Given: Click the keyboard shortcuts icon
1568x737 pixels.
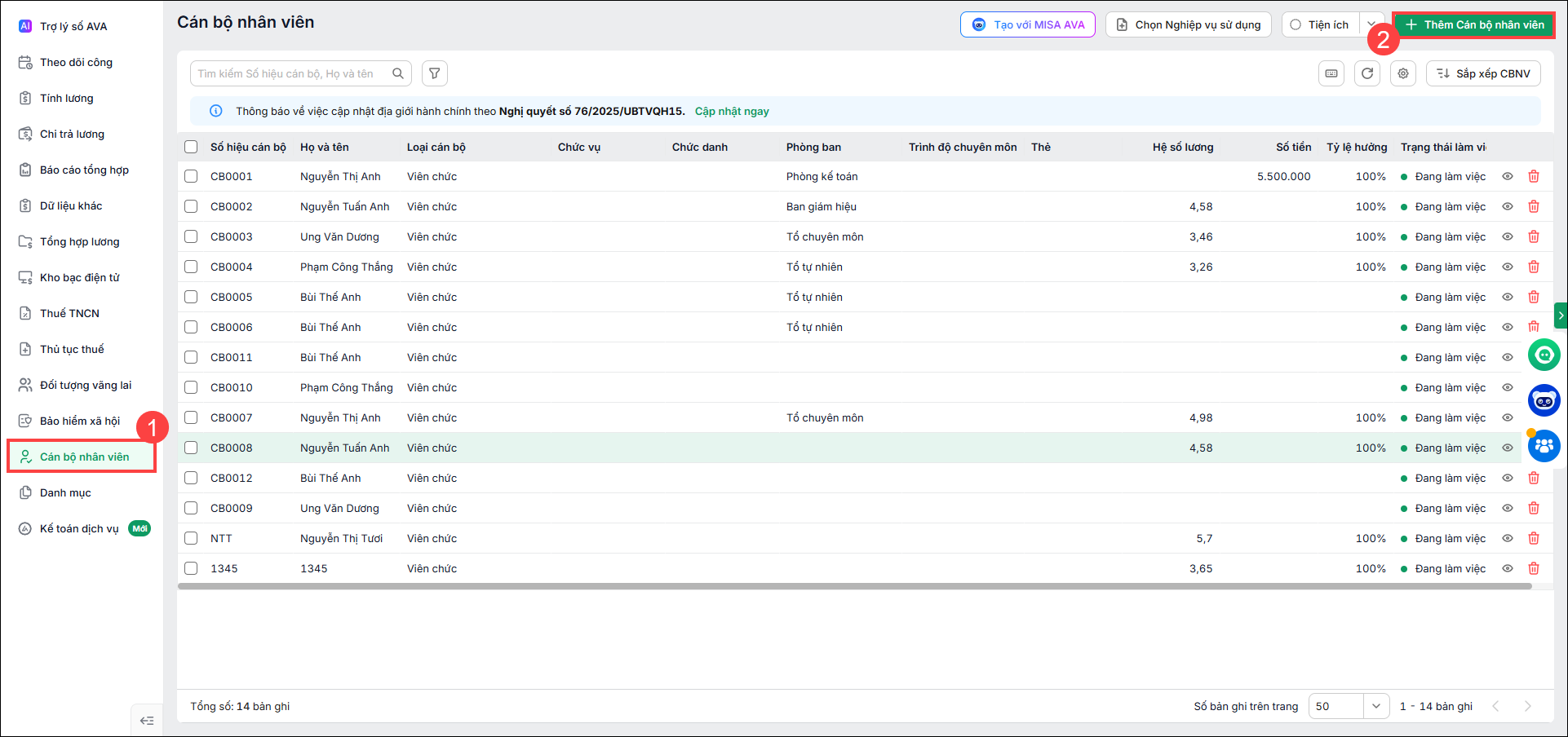Looking at the screenshot, I should [x=1331, y=73].
